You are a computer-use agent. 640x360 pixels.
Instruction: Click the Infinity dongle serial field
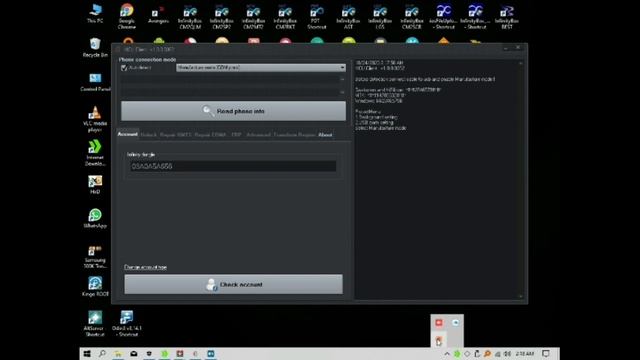[x=233, y=166]
